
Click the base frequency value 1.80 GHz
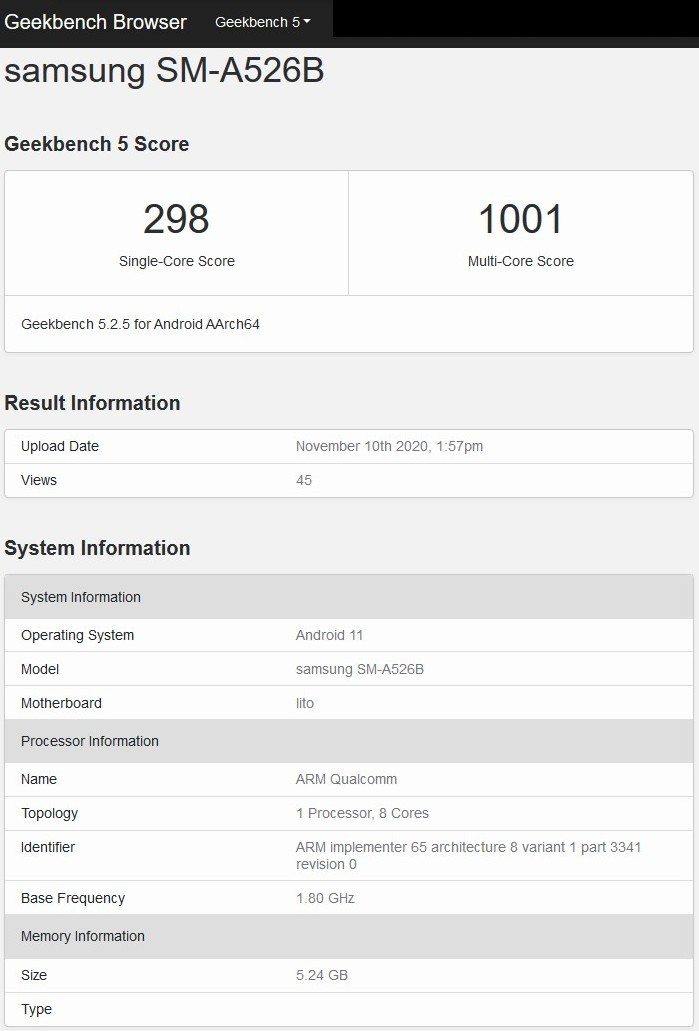coord(325,898)
